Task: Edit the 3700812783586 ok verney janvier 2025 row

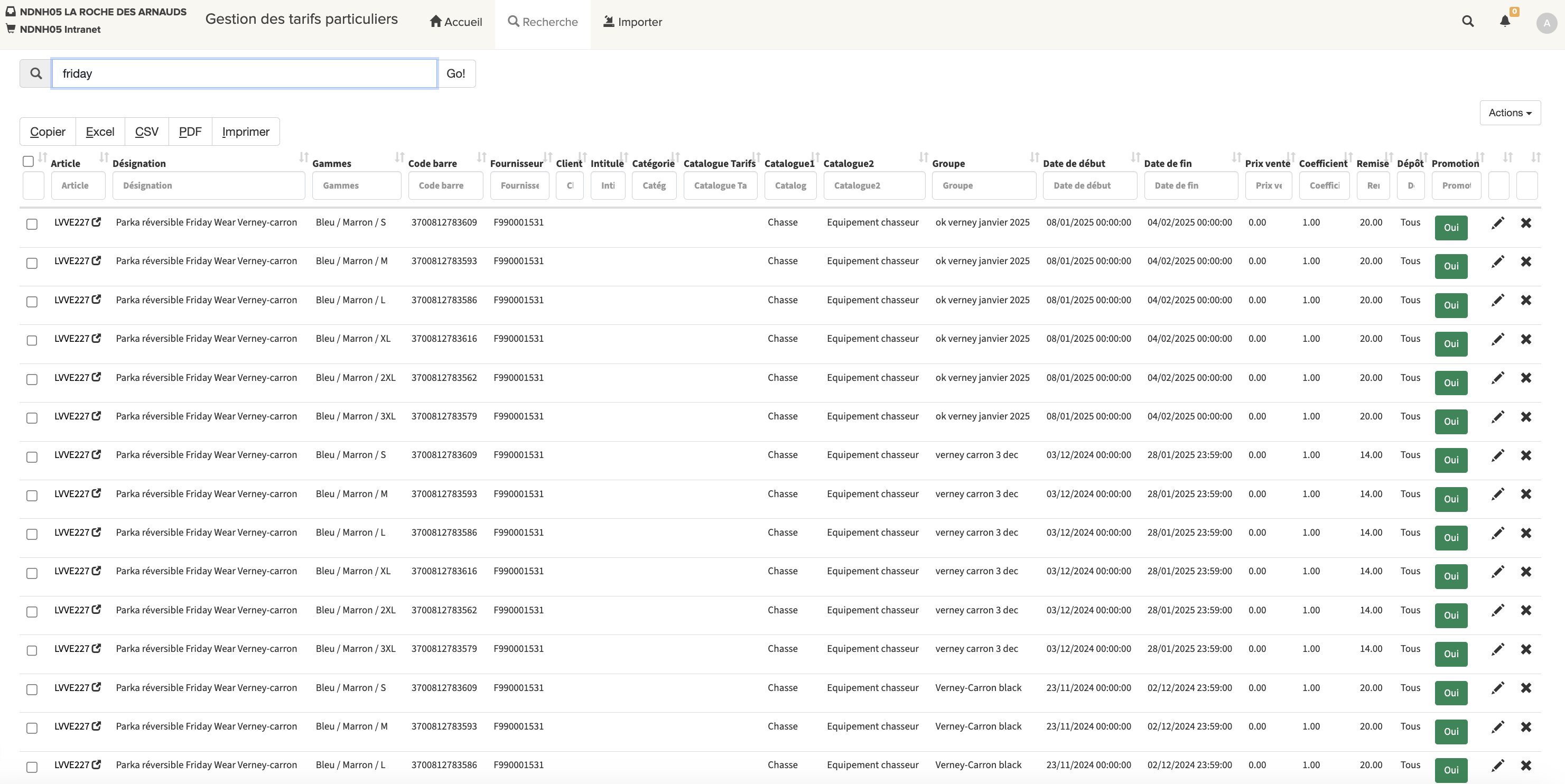Action: click(x=1498, y=301)
